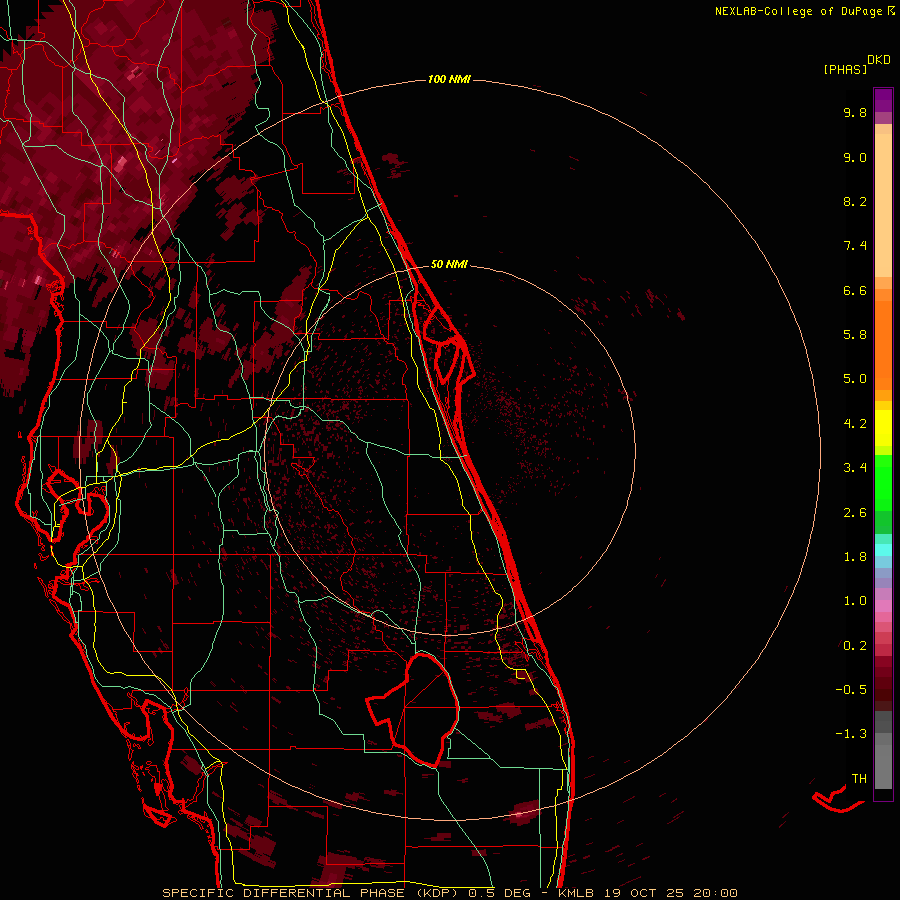Select the 0.2 value on the scale
This screenshot has height=900, width=900.
(855, 646)
